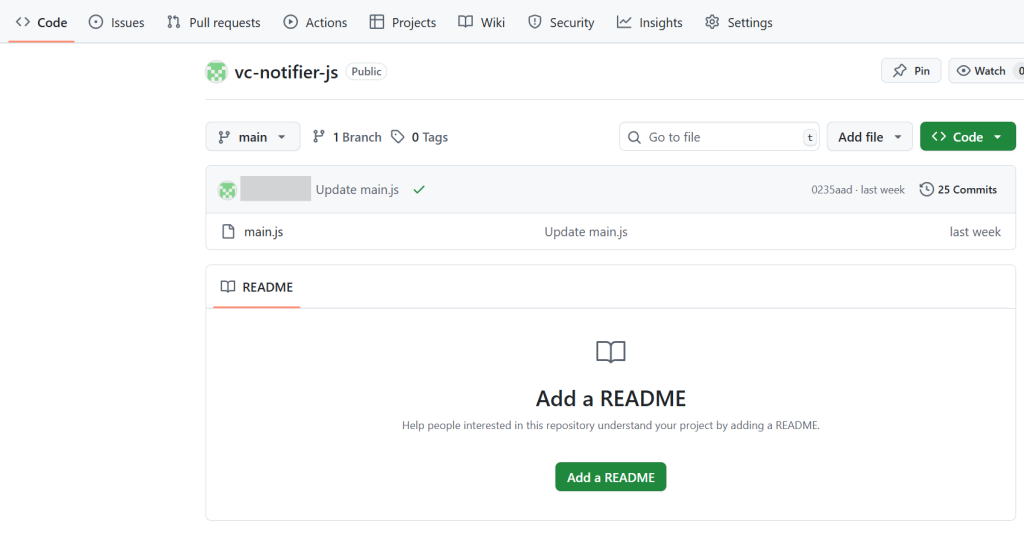Go to the Issues tab
Image resolution: width=1024 pixels, height=552 pixels.
(x=116, y=22)
